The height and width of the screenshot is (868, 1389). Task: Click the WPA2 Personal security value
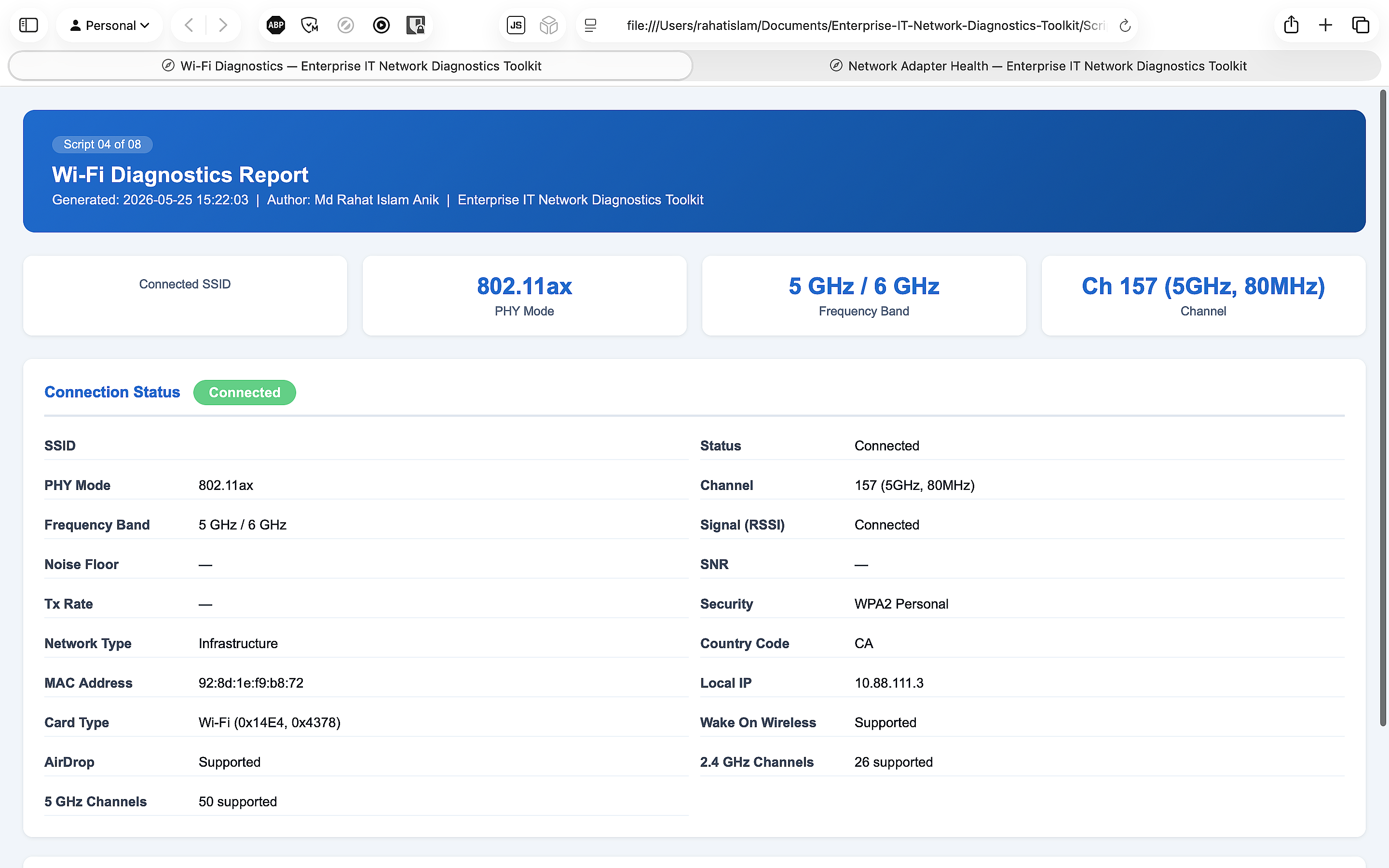click(901, 604)
